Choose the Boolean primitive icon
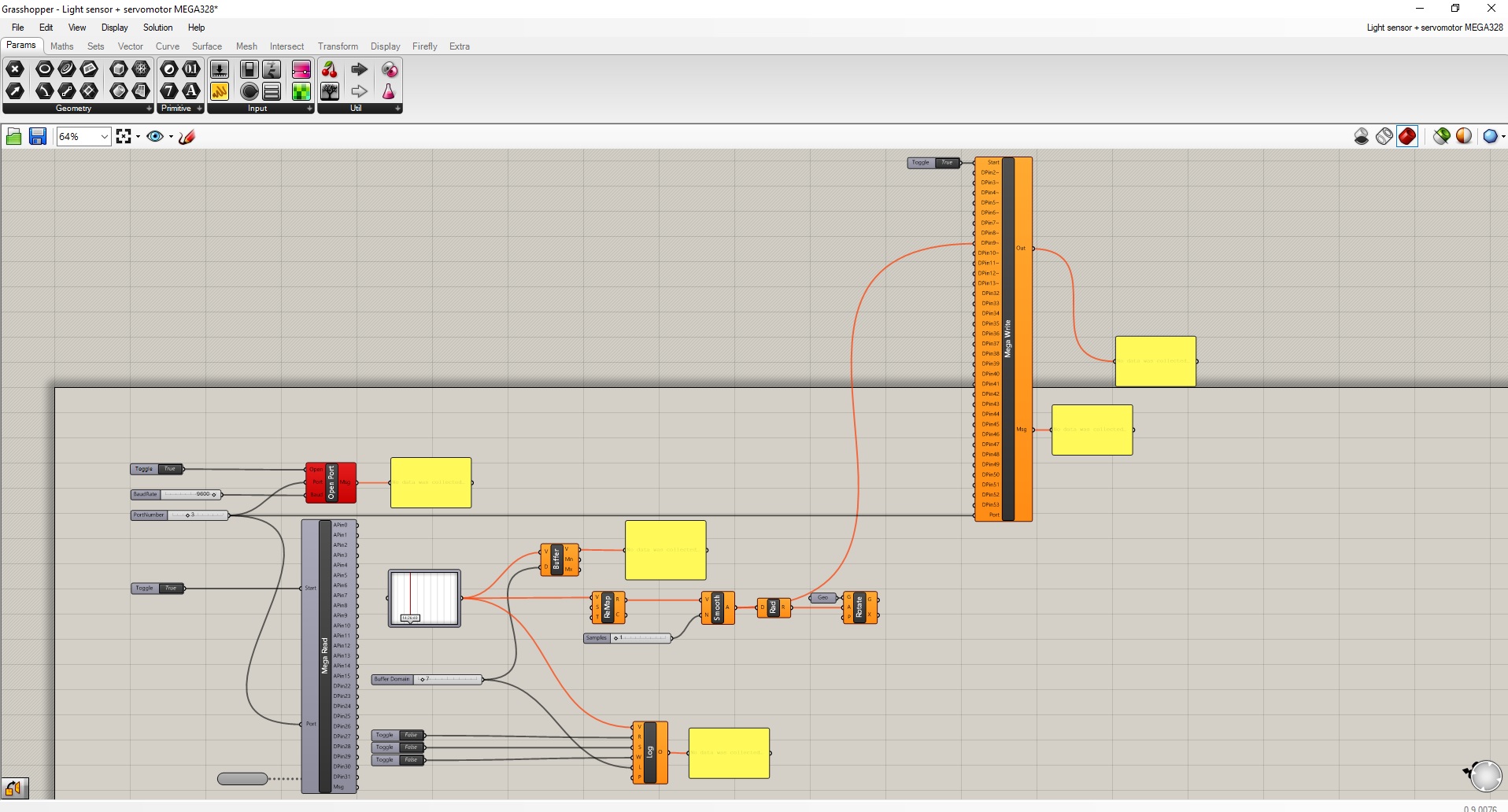This screenshot has width=1508, height=812. click(x=169, y=69)
